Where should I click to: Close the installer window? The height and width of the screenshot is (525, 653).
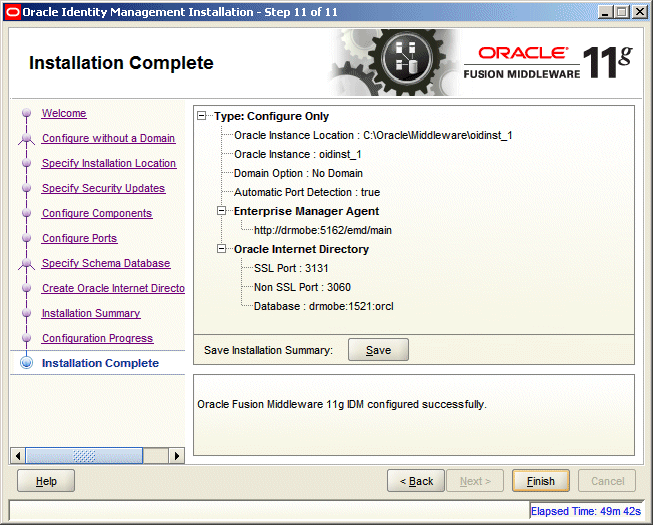(639, 12)
